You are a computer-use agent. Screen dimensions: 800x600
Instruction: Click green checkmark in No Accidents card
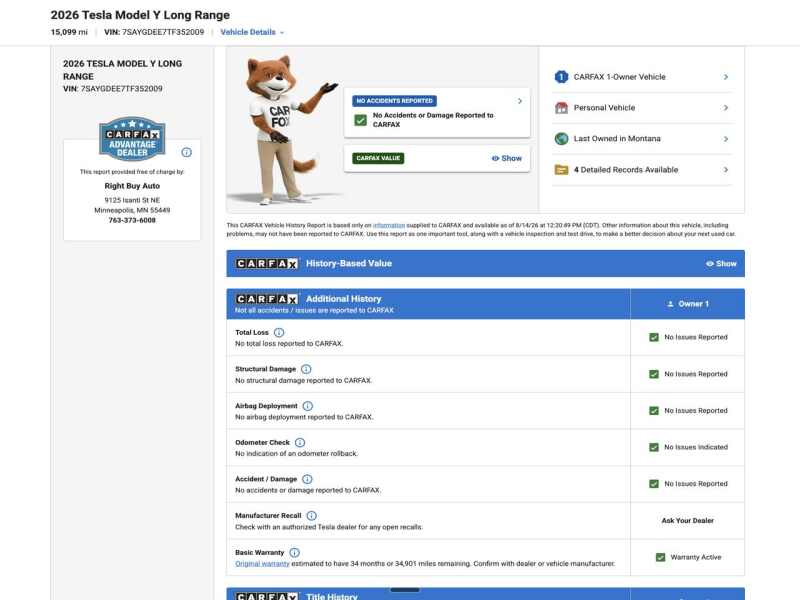[x=361, y=120]
